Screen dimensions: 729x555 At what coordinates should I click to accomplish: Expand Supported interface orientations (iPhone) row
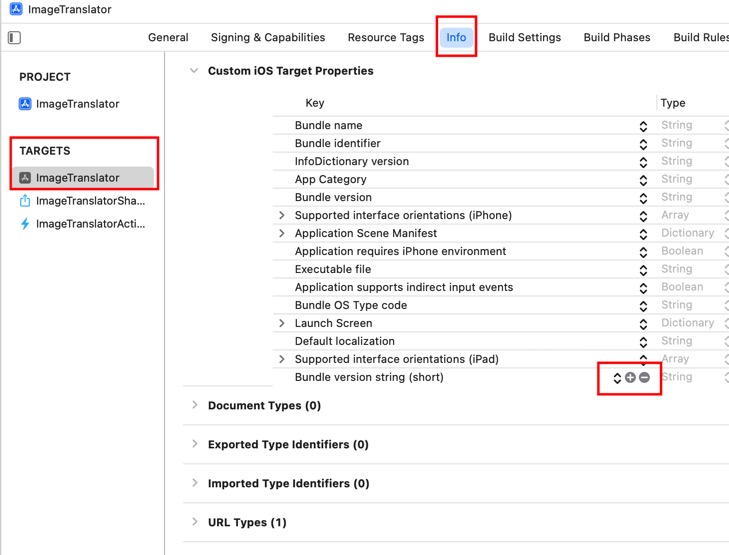(282, 216)
